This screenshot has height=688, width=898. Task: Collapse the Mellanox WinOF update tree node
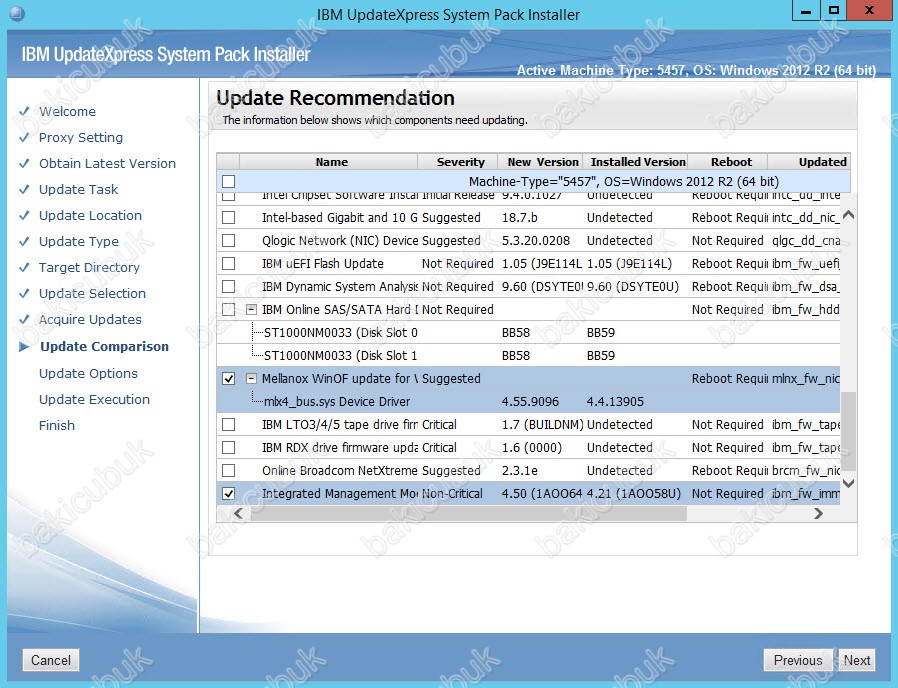251,379
